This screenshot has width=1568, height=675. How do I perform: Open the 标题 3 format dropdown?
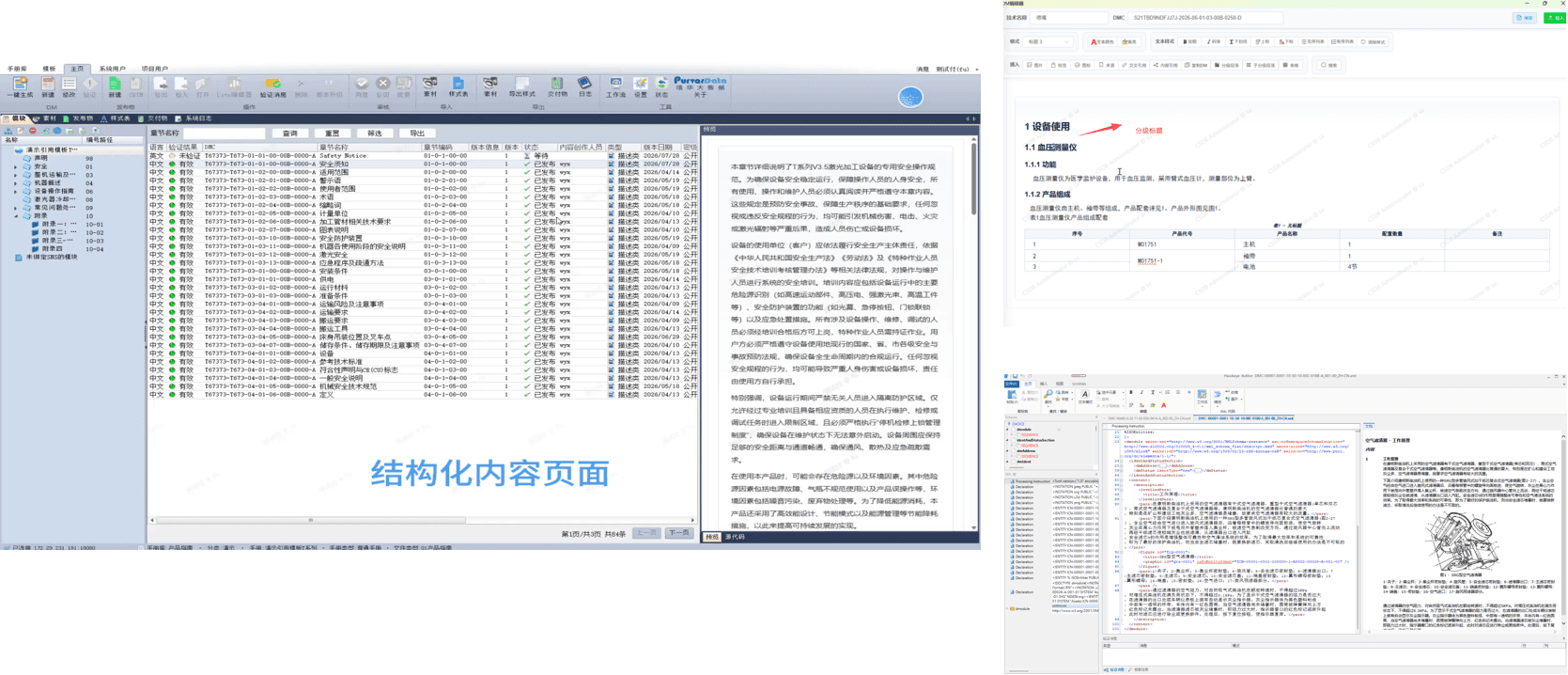tap(1048, 41)
